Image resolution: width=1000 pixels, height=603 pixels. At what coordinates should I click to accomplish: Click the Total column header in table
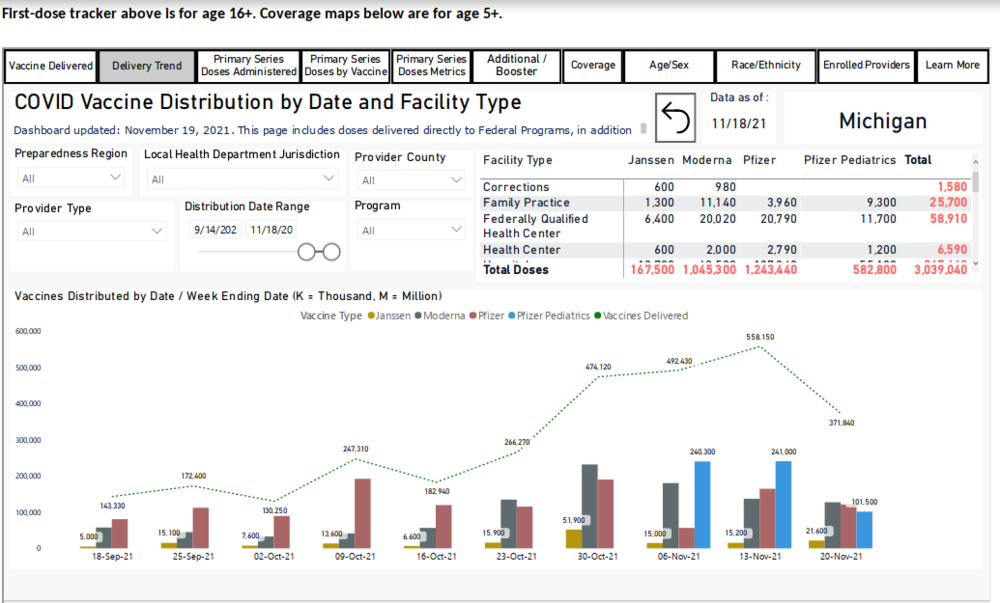point(917,160)
